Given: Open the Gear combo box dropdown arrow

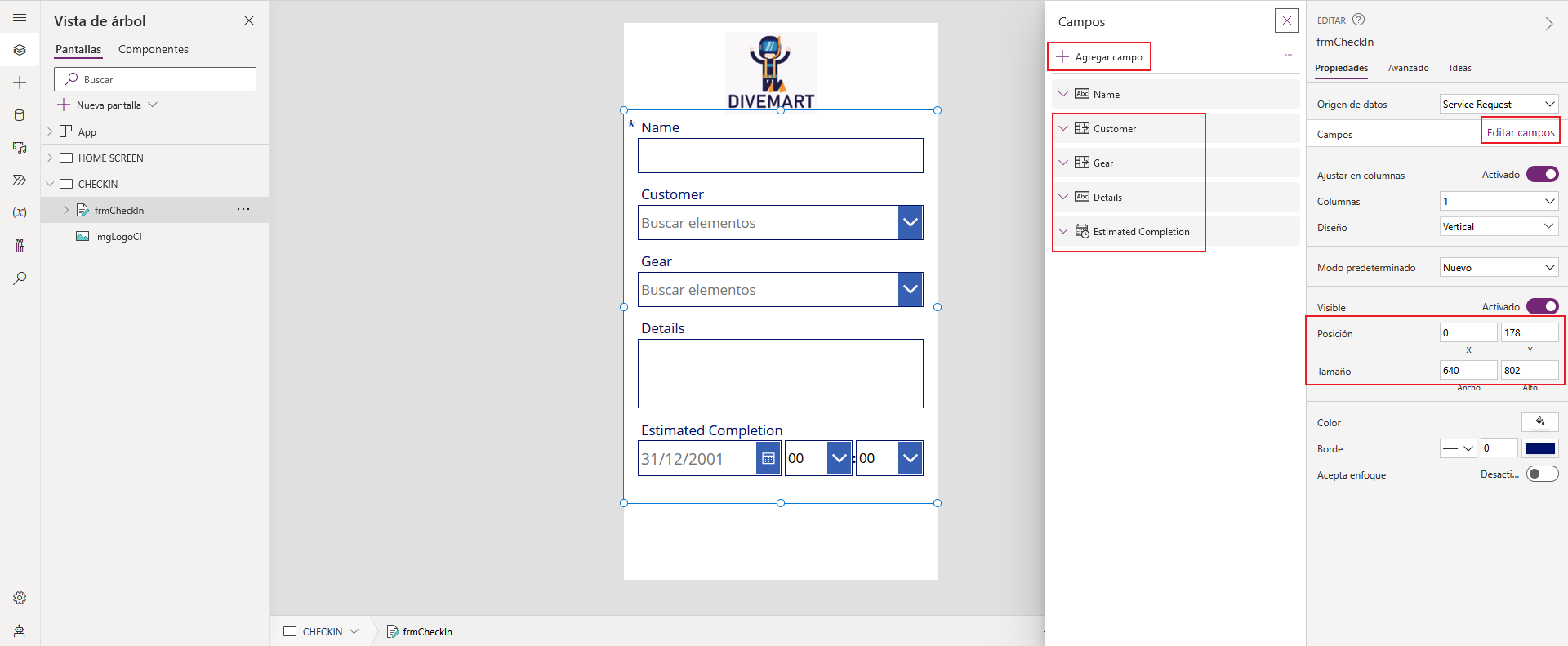Looking at the screenshot, I should pos(911,289).
